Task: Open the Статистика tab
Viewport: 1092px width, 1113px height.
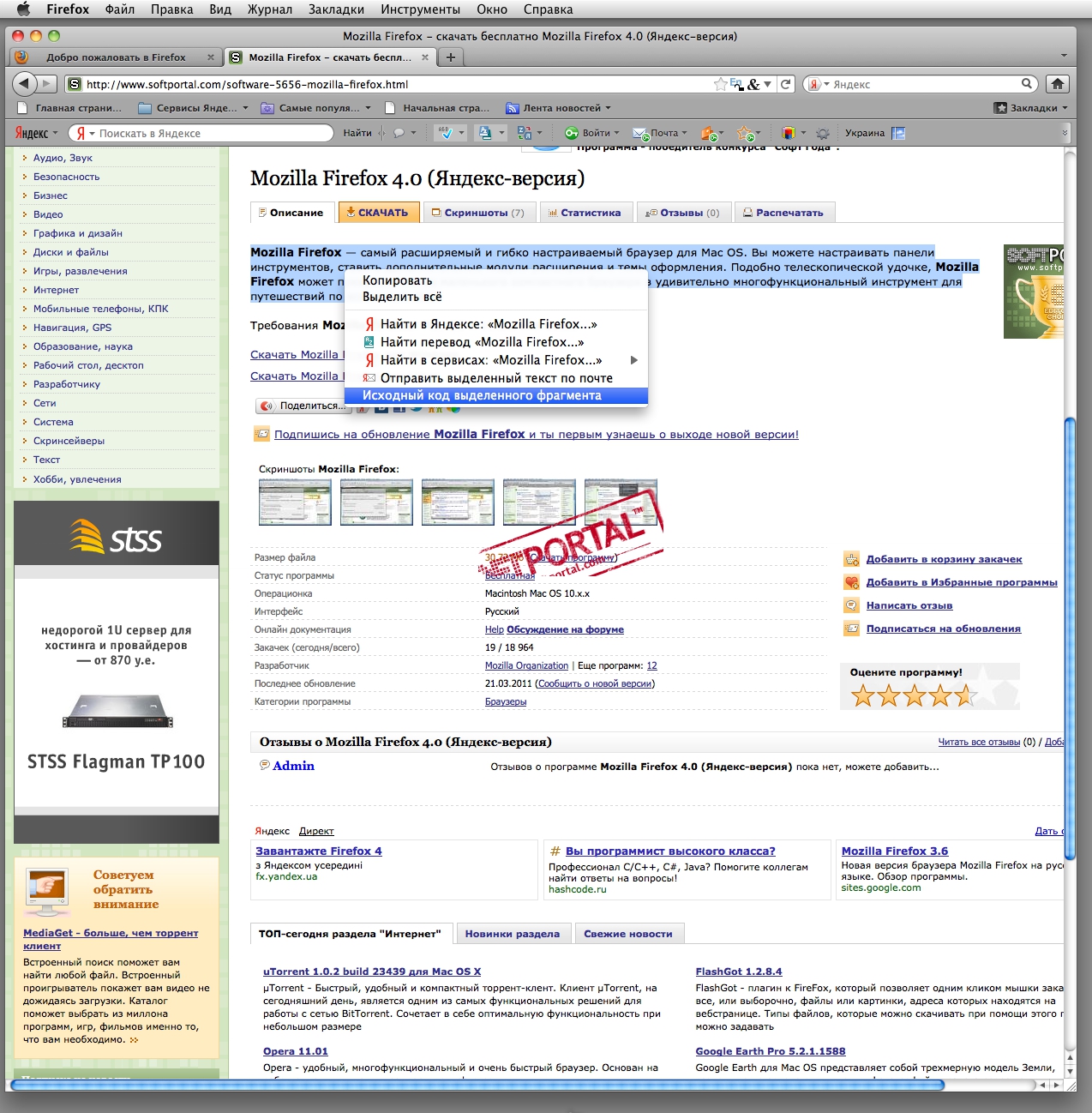Action: [586, 213]
